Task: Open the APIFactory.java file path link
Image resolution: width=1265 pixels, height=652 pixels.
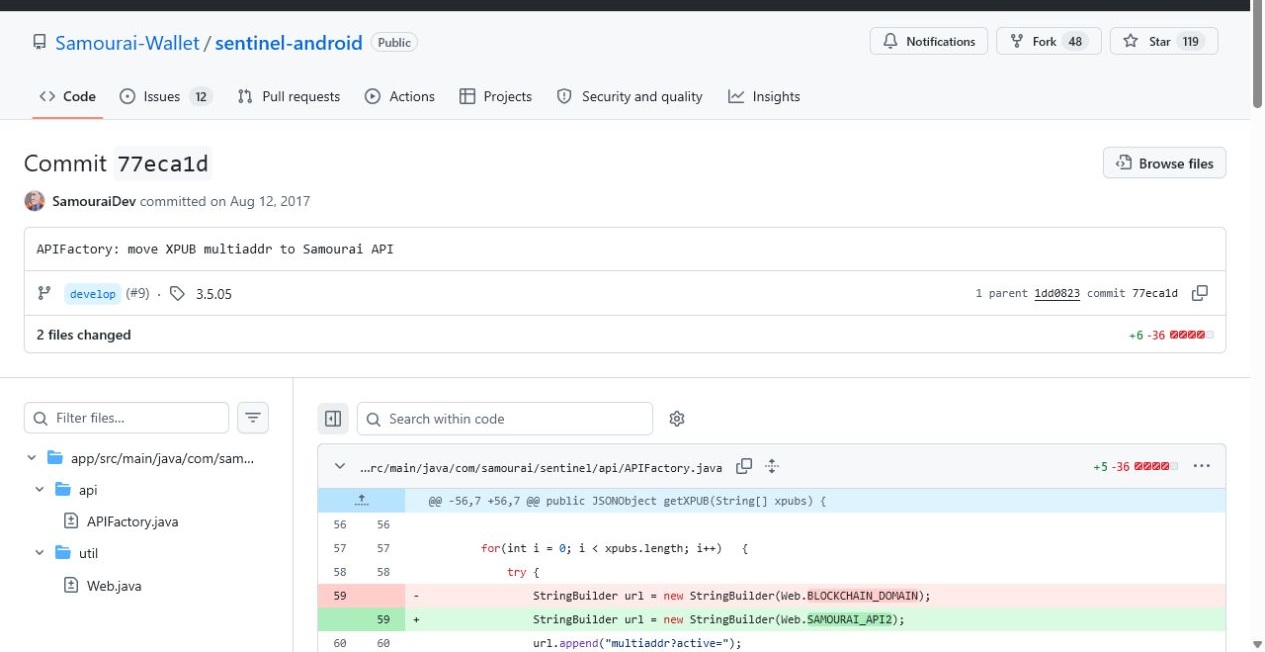Action: point(541,468)
